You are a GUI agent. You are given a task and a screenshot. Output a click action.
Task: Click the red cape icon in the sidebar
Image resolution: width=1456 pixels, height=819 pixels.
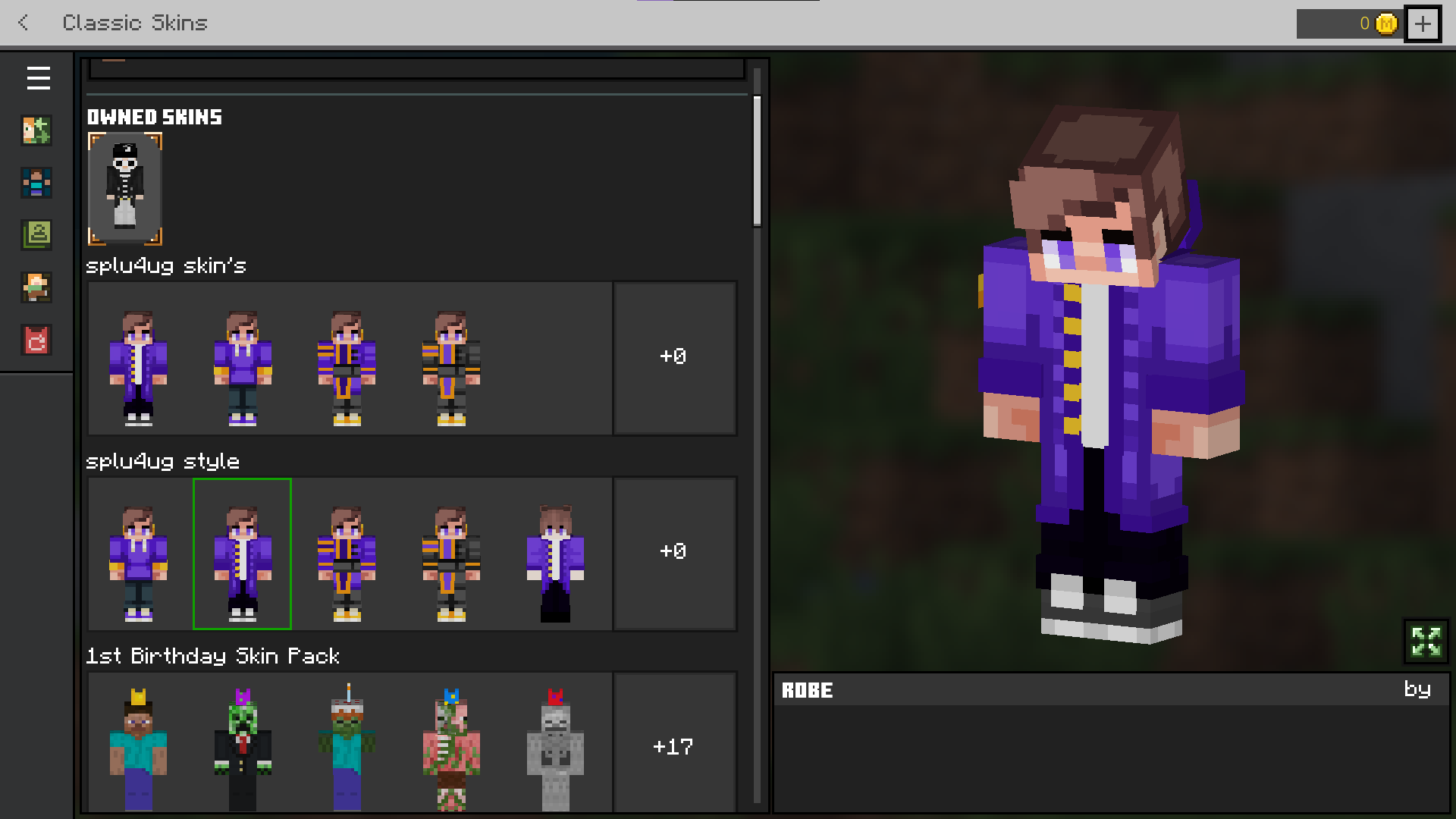coord(36,340)
